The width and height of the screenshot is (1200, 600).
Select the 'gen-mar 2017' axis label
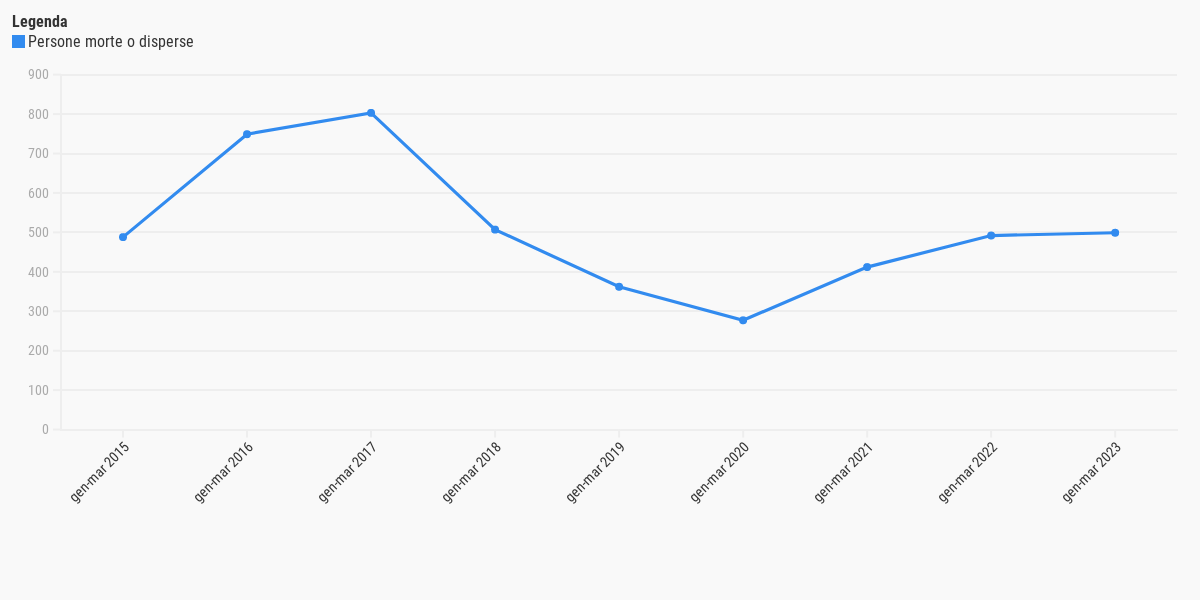349,471
